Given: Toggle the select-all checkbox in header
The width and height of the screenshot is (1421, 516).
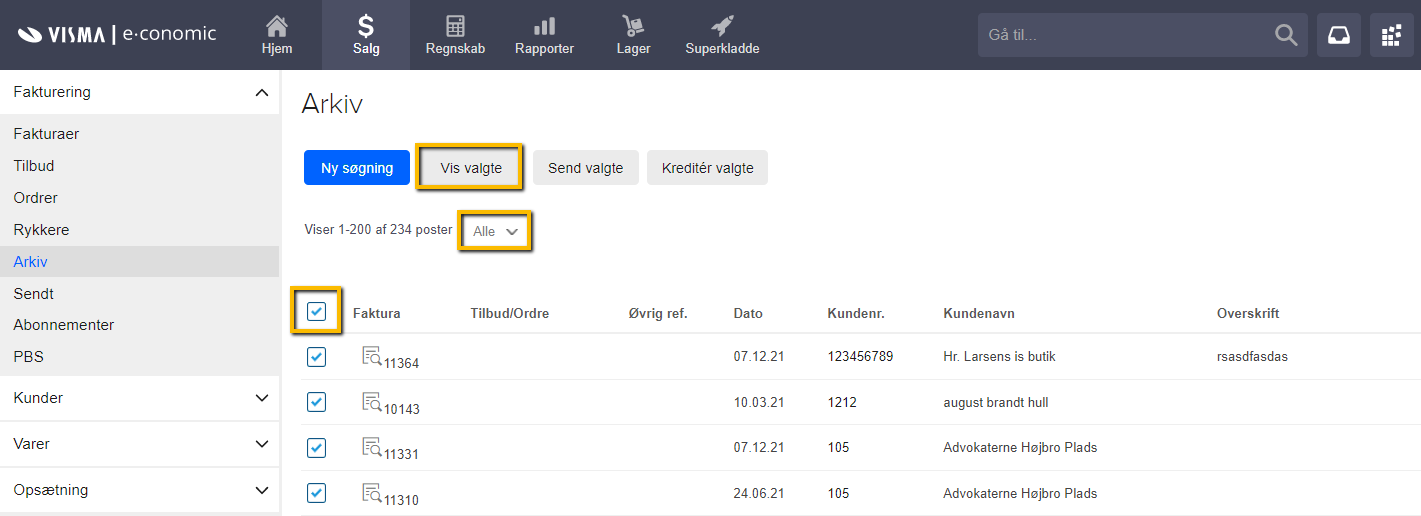Looking at the screenshot, I should [x=316, y=311].
